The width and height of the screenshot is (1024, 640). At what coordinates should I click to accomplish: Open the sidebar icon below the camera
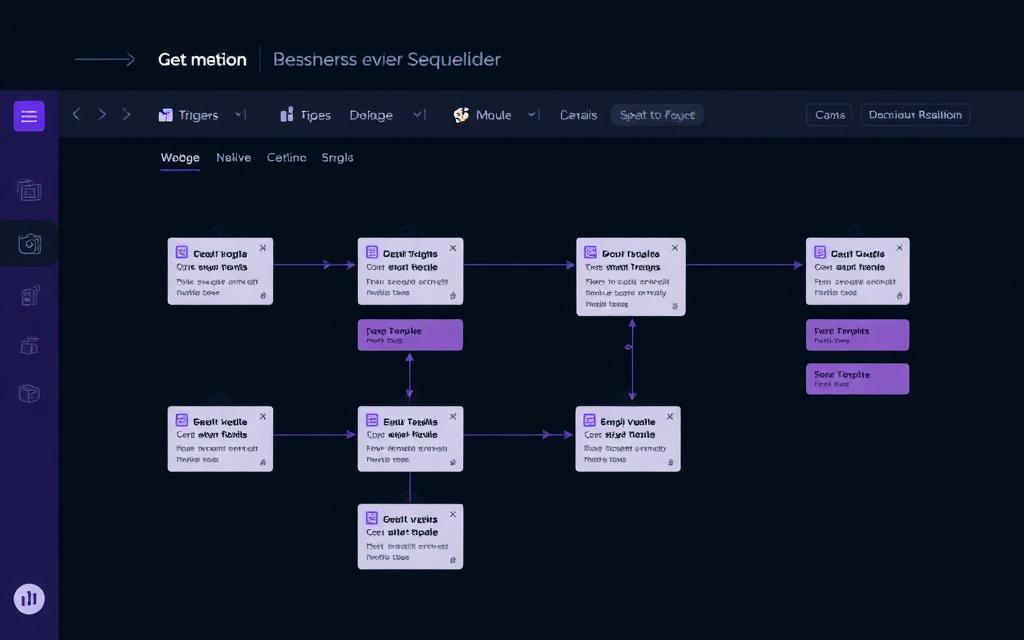click(31, 295)
